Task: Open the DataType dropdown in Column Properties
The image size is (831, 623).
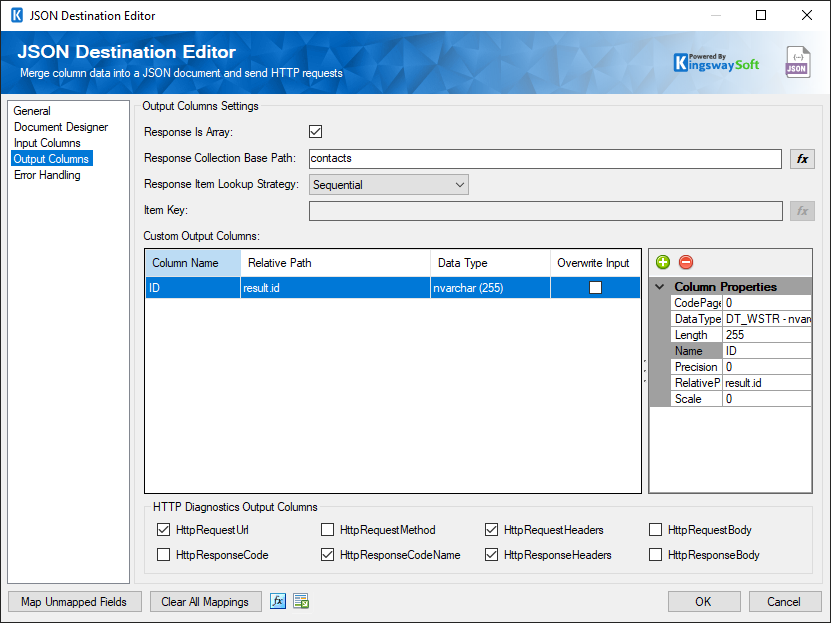Action: point(766,318)
